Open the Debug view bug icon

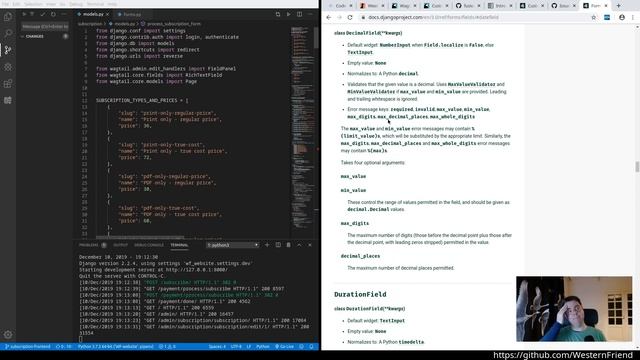click(8, 67)
